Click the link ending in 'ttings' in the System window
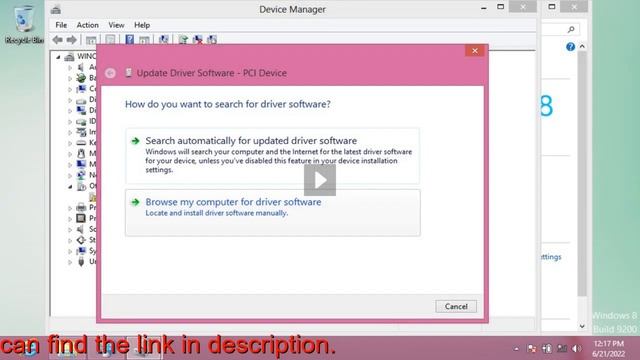Viewport: 640px width, 360px height. (x=551, y=257)
